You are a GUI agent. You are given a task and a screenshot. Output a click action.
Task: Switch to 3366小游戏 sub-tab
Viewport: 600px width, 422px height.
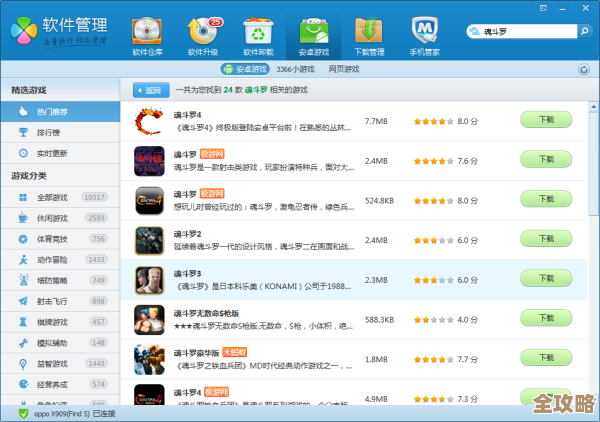295,69
